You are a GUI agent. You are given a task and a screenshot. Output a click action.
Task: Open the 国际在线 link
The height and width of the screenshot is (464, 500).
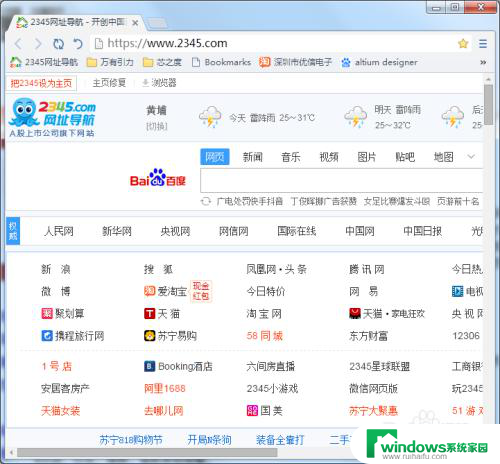point(297,231)
